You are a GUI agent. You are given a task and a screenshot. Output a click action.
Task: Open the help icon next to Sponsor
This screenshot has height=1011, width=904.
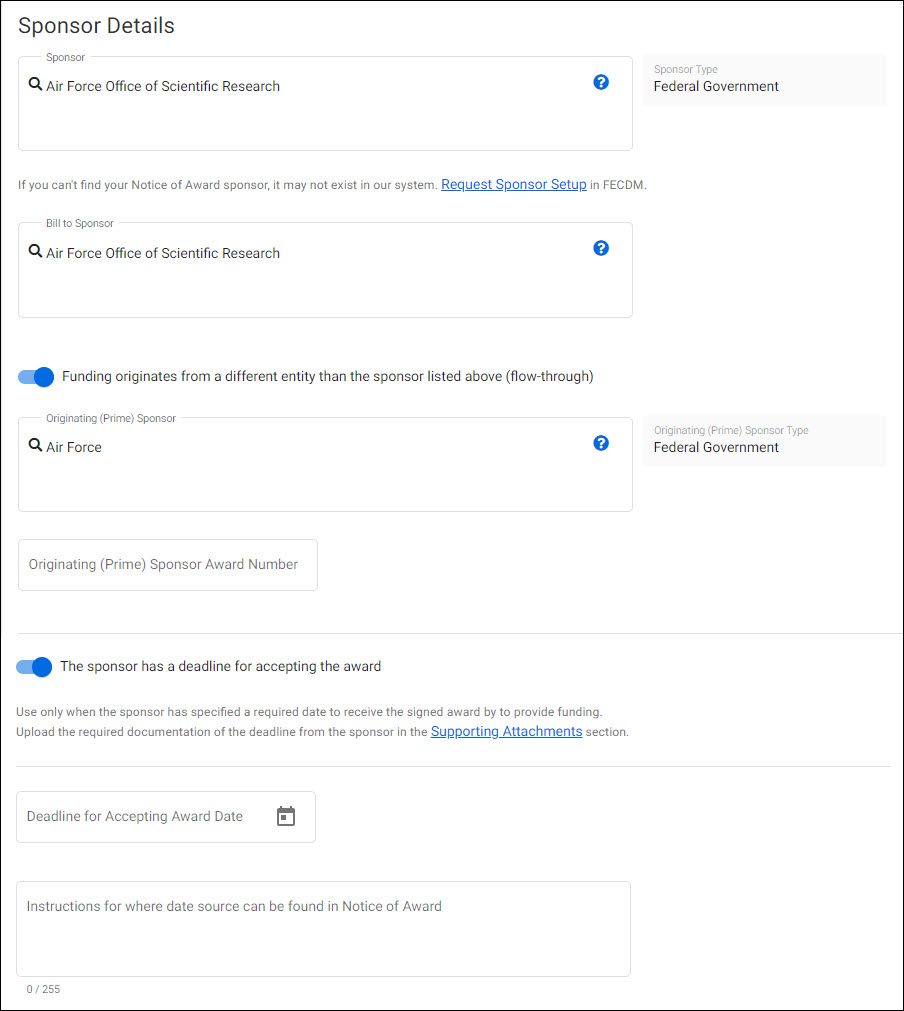[x=601, y=82]
